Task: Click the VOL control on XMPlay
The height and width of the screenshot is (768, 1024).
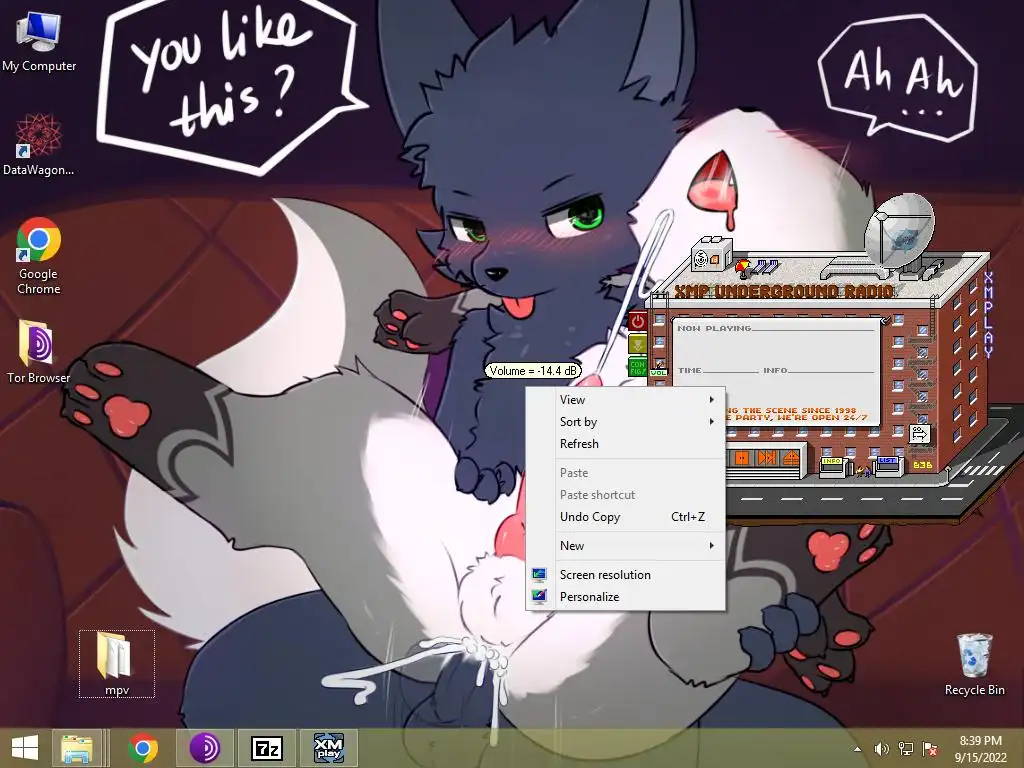Action: (658, 372)
